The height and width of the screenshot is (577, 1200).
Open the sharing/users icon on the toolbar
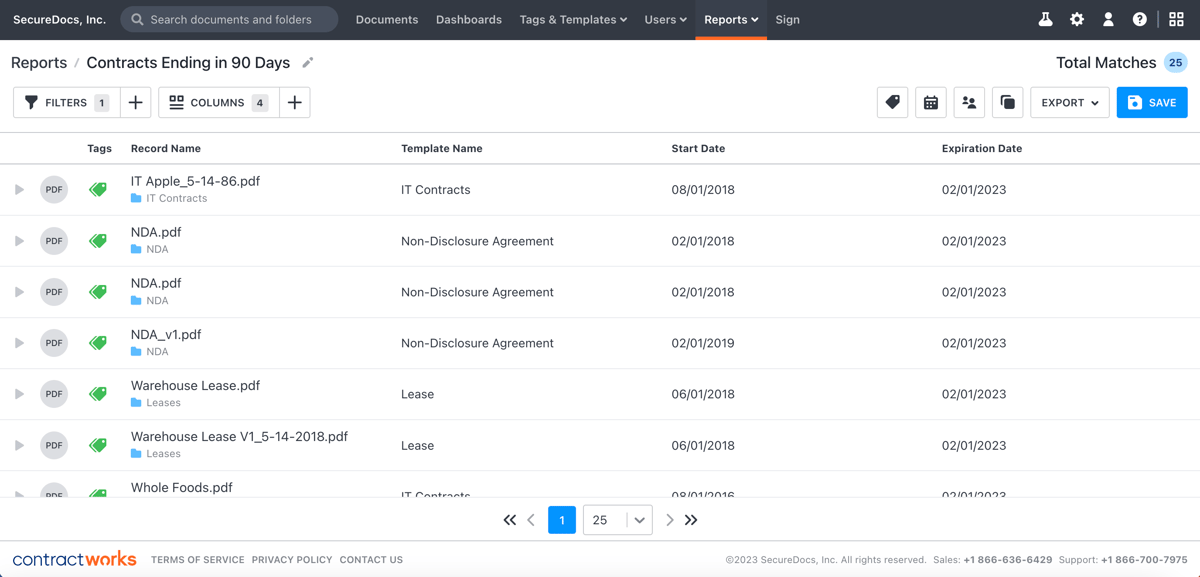pos(969,102)
